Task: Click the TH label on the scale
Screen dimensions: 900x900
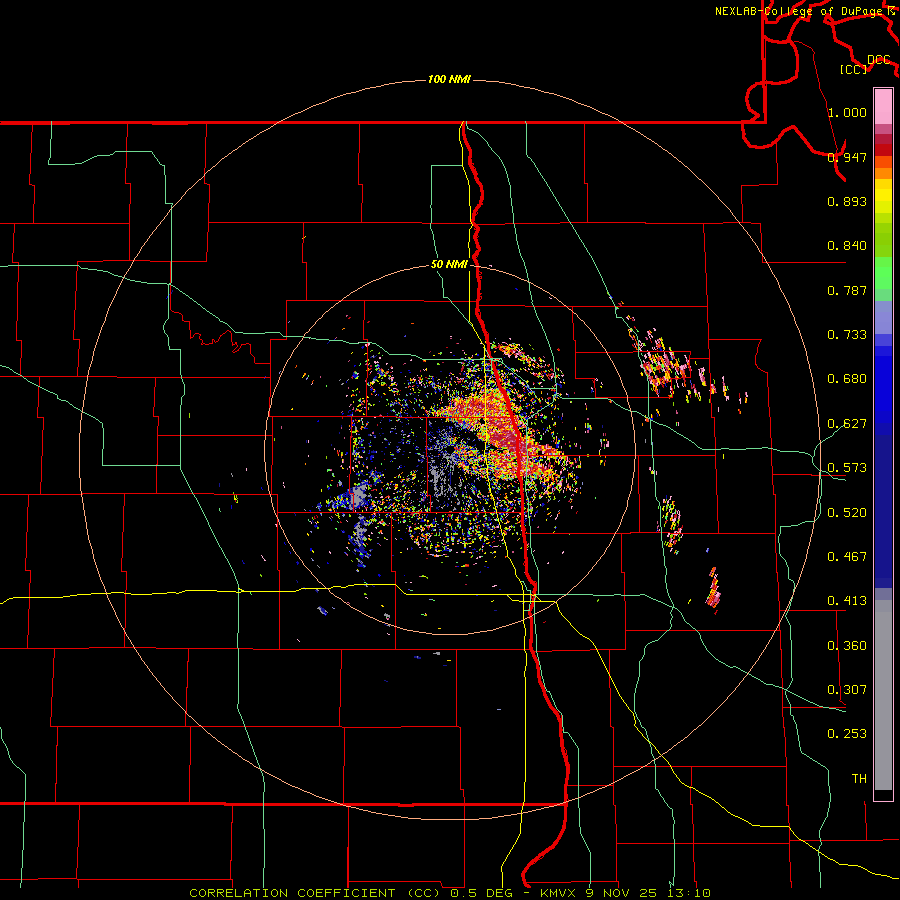Action: (x=859, y=778)
